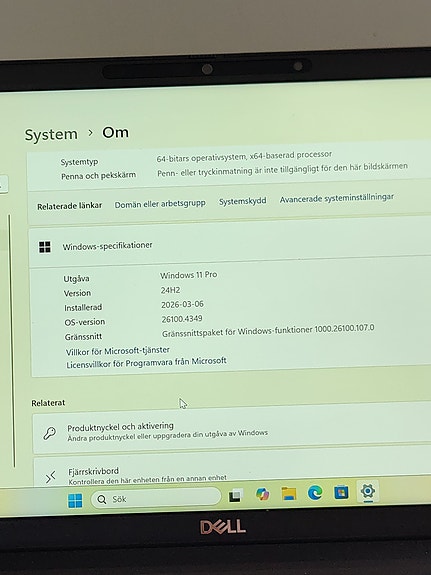Select the version value 24H2

click(170, 290)
